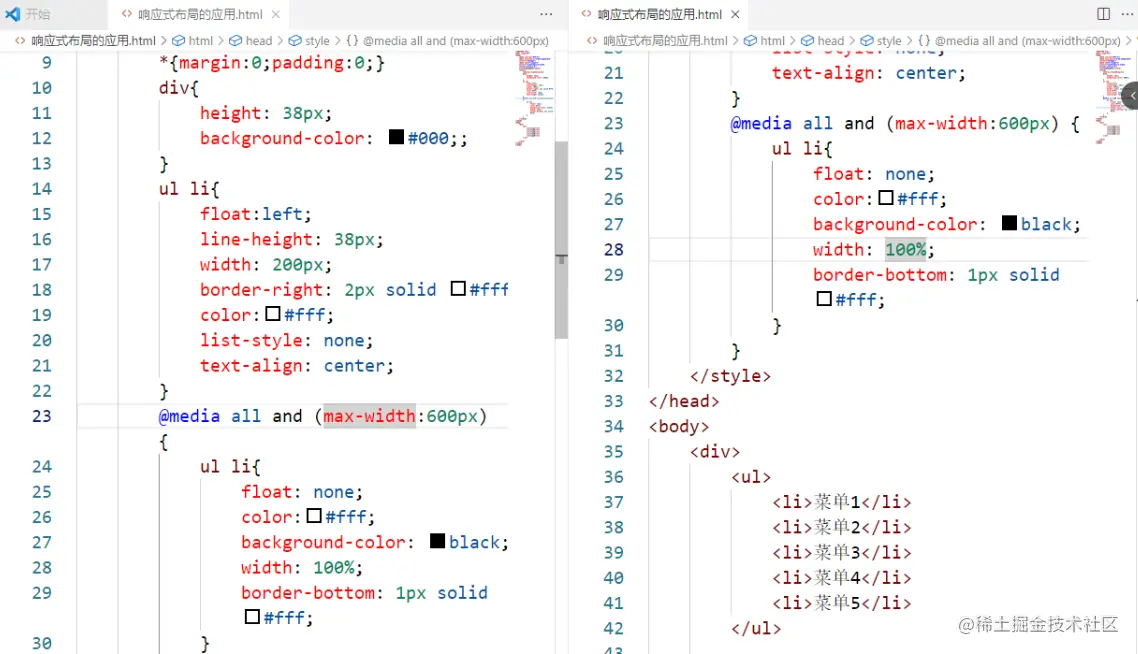
Task: Click head in right breadcrumb
Action: tap(830, 41)
